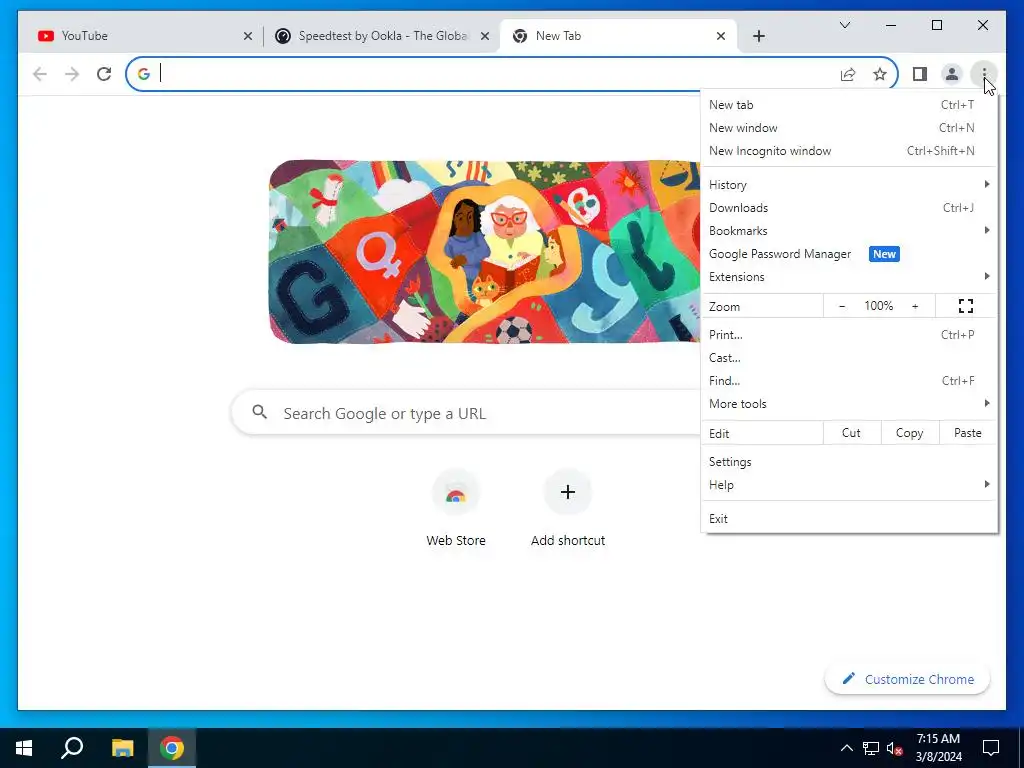Click the browser forward arrow

[x=72, y=74]
